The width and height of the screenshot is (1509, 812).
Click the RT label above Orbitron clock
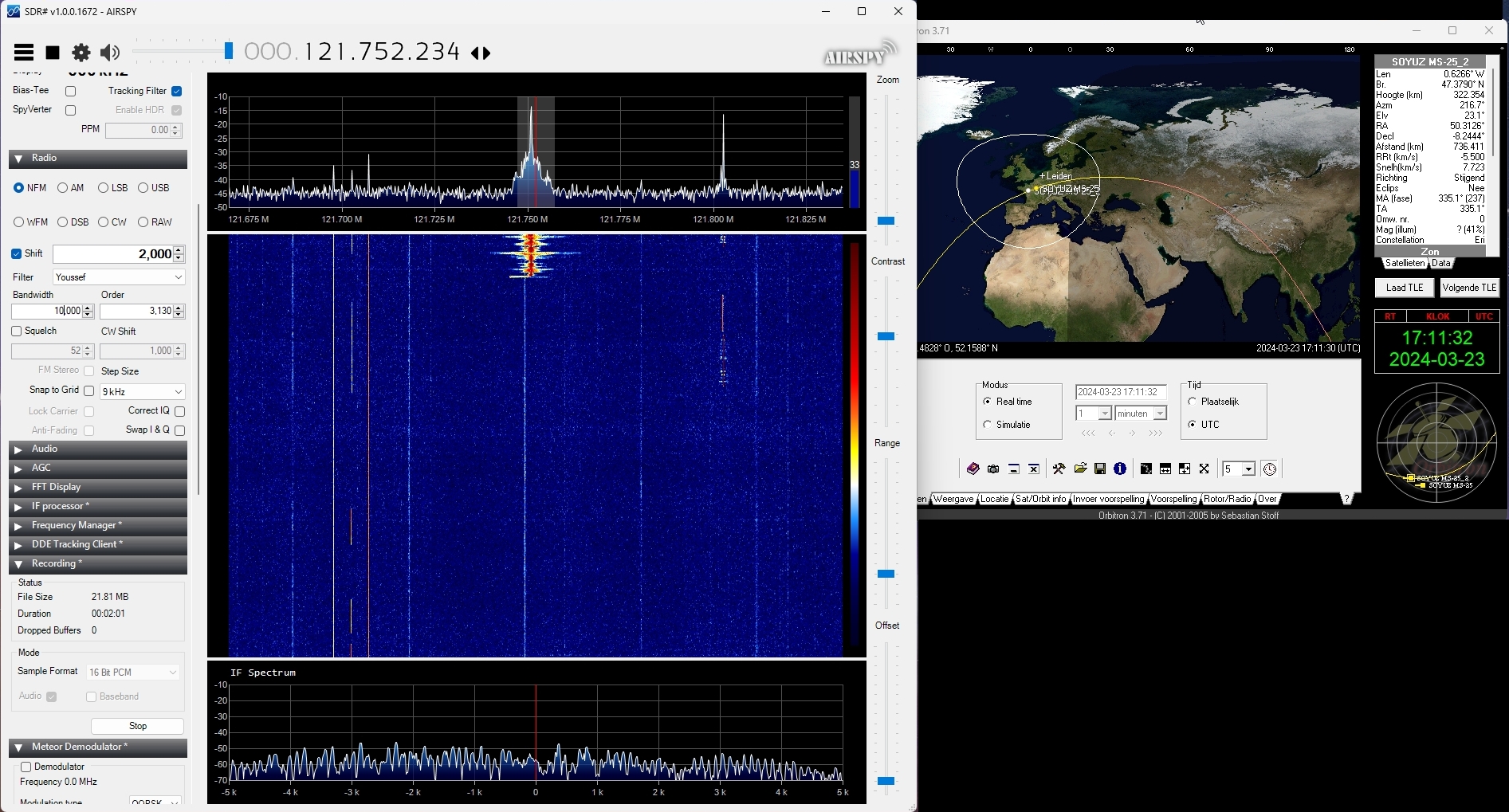click(1390, 316)
